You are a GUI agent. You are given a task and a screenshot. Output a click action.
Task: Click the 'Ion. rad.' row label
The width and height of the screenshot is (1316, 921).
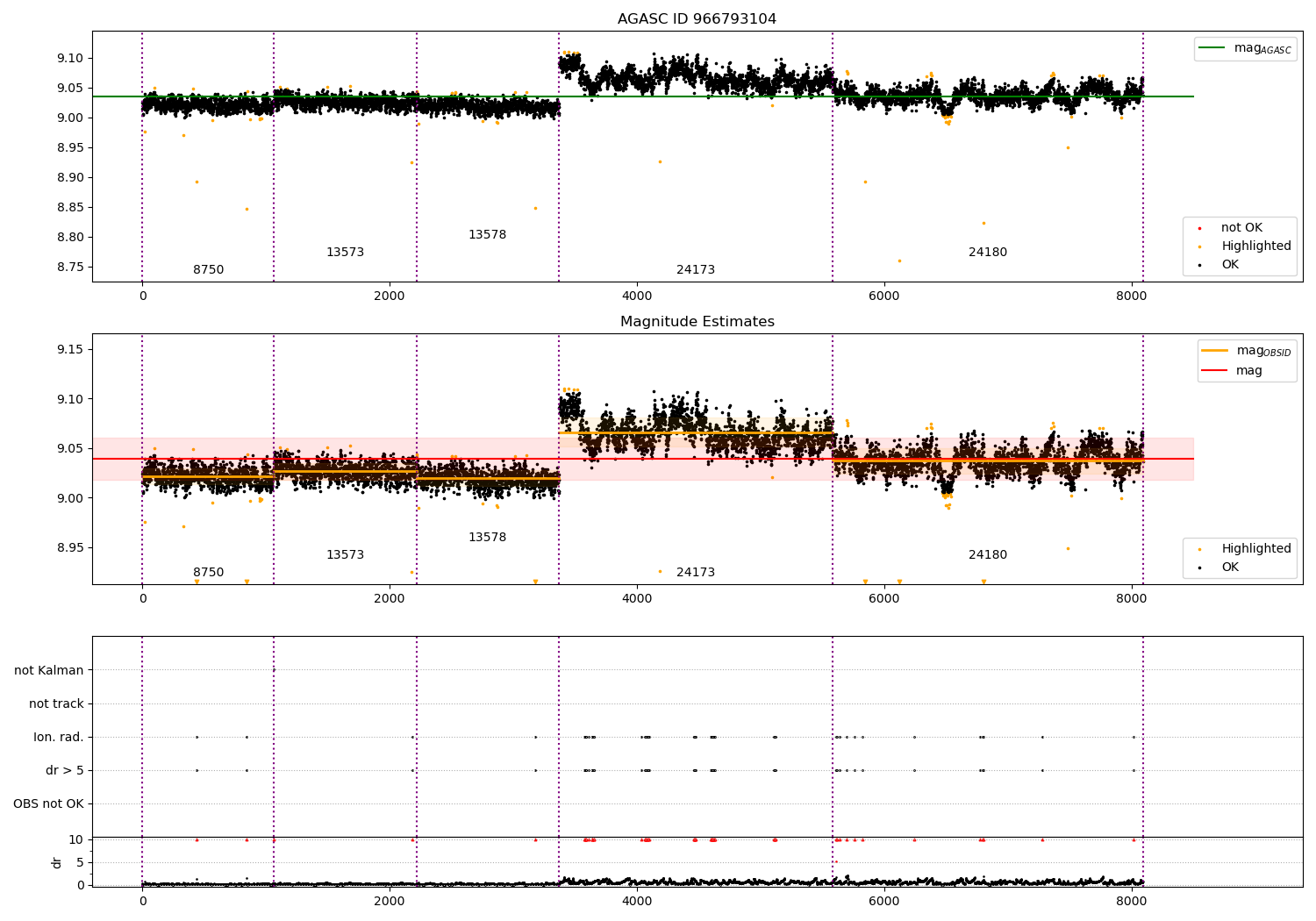coord(59,737)
